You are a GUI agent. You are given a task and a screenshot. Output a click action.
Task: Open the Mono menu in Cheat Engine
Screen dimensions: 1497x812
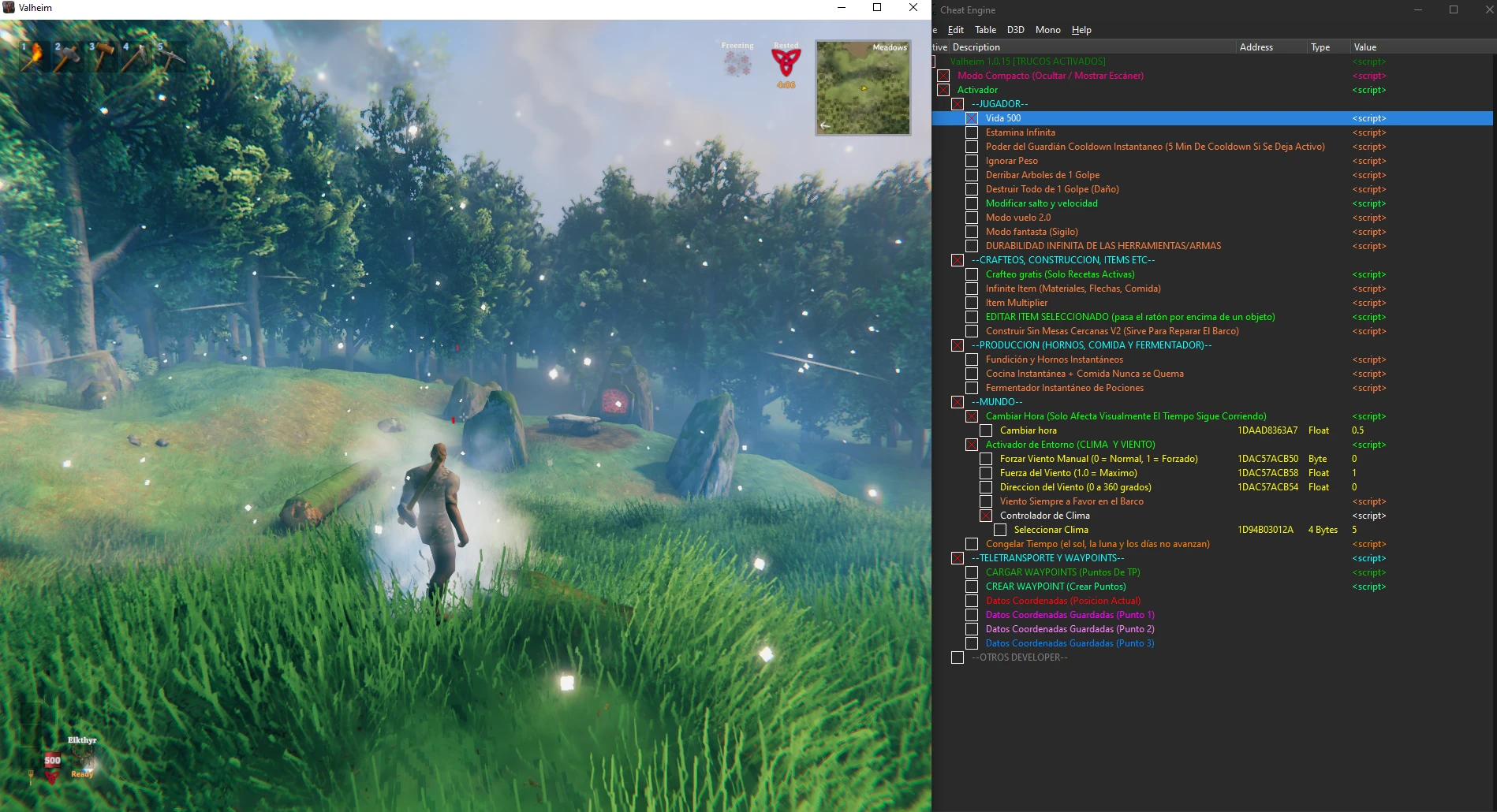pos(1047,30)
